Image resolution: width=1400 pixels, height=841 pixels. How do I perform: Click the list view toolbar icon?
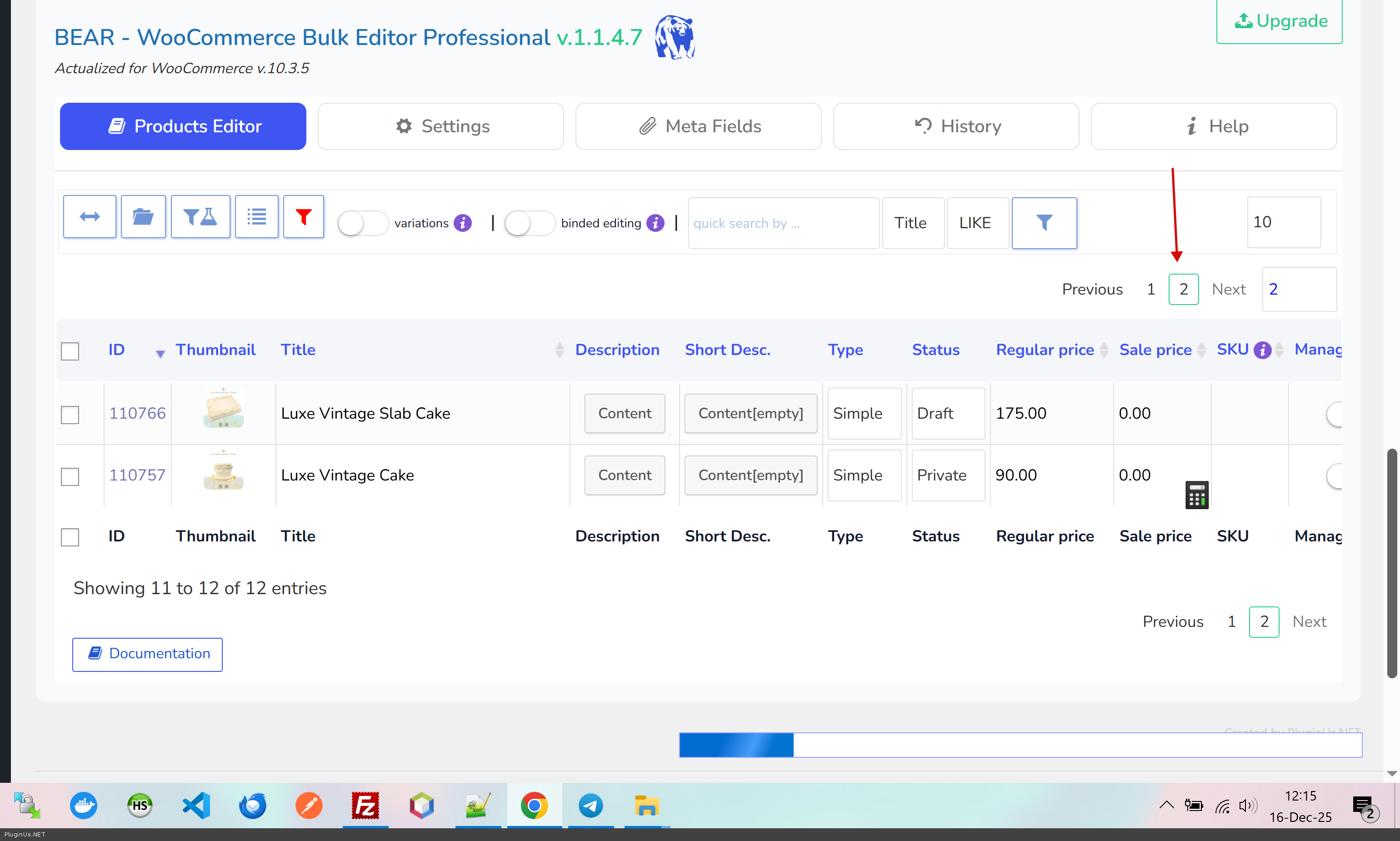[x=257, y=216]
